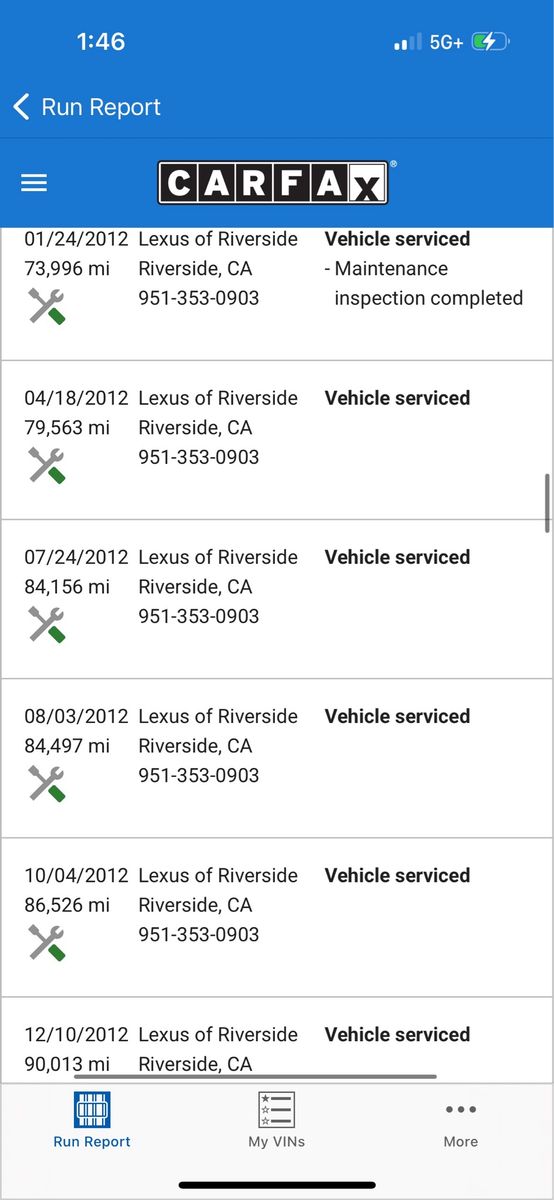Tap wrench icon for 08/03/2012 service
This screenshot has width=554, height=1200.
46,783
